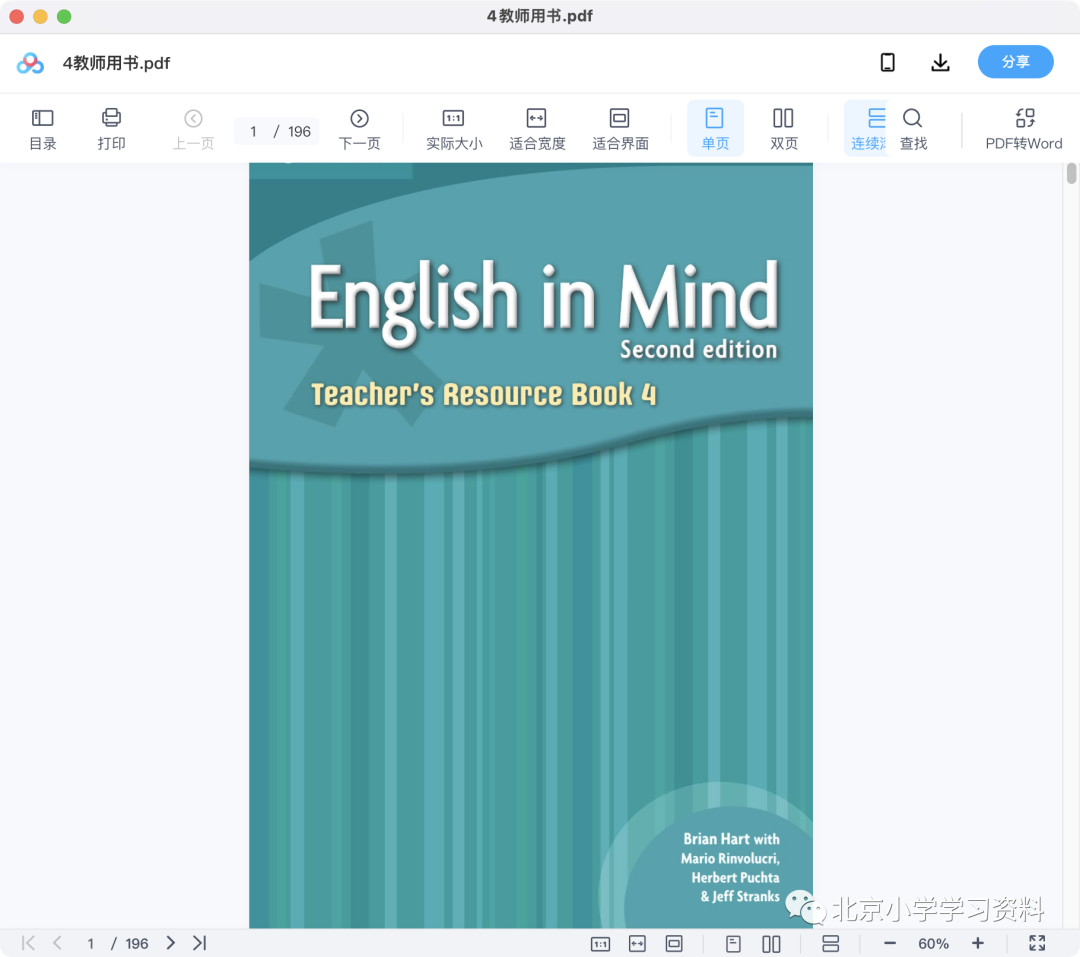The width and height of the screenshot is (1080, 957).
Task: Toggle 连续 continuous scrolling in the toolbar
Action: pyautogui.click(x=868, y=129)
